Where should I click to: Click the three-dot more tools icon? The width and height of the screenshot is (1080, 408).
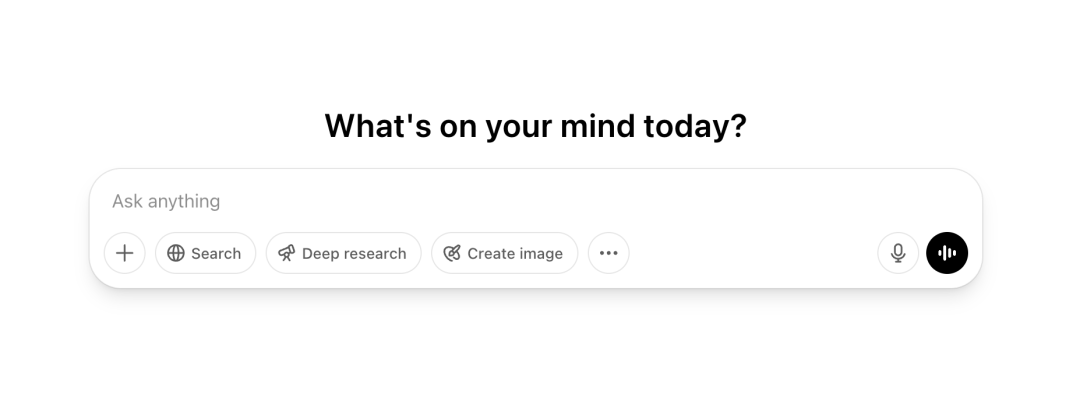click(x=609, y=253)
